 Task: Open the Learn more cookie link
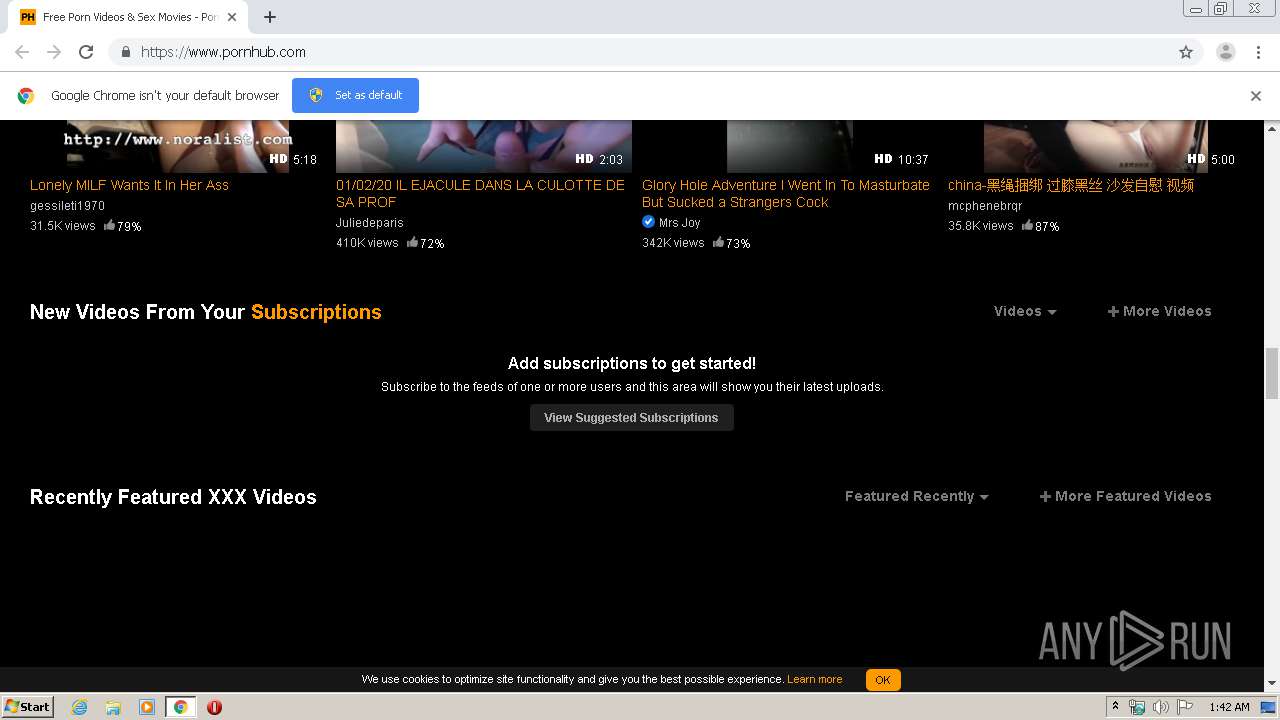coord(814,680)
